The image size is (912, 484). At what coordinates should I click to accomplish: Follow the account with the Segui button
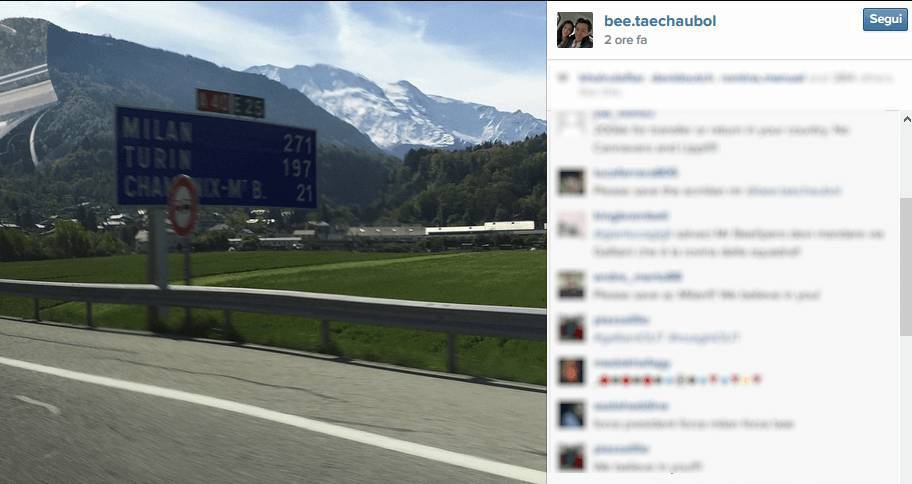[x=885, y=20]
